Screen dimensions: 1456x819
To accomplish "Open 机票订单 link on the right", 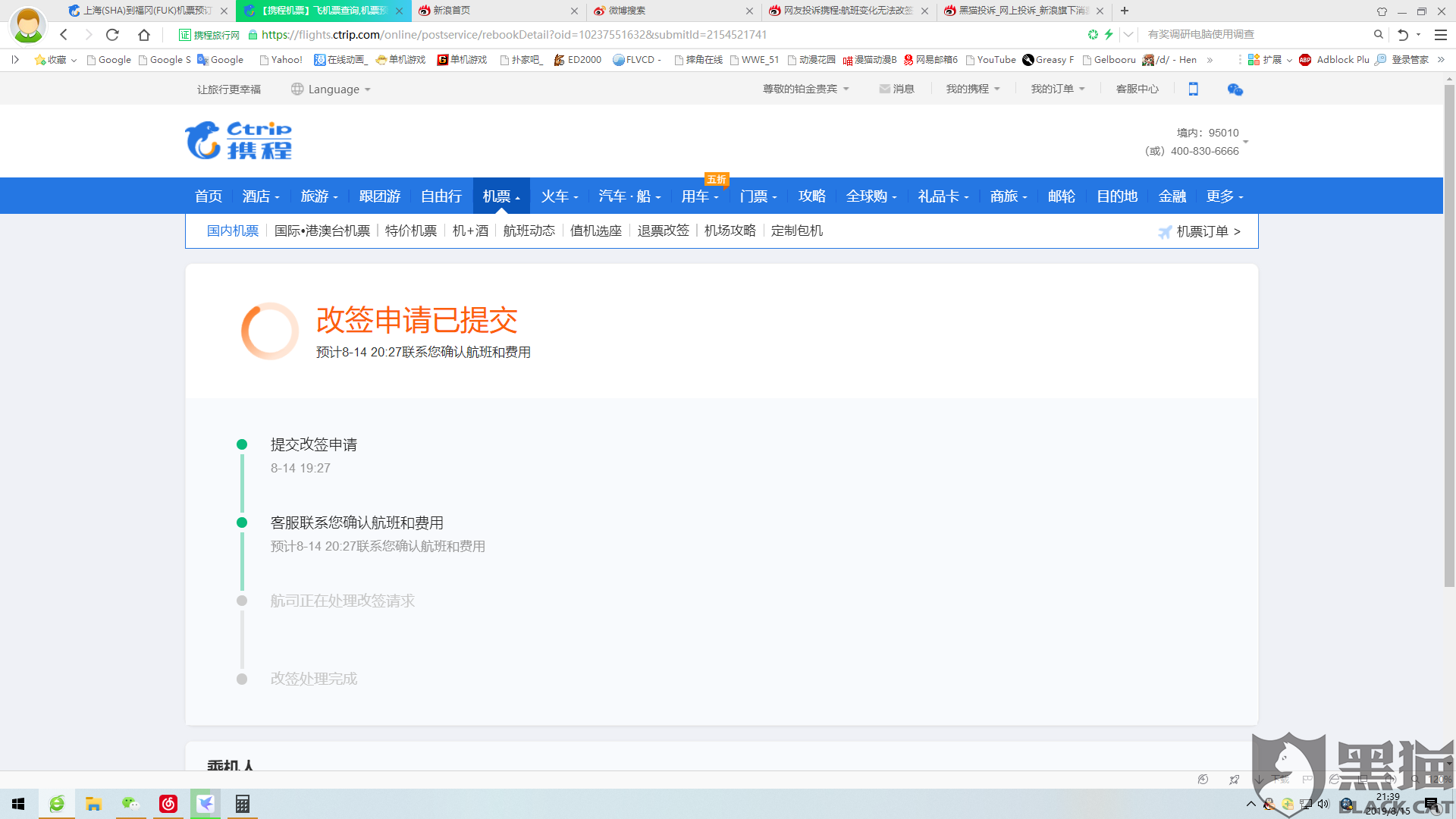I will [x=1202, y=231].
